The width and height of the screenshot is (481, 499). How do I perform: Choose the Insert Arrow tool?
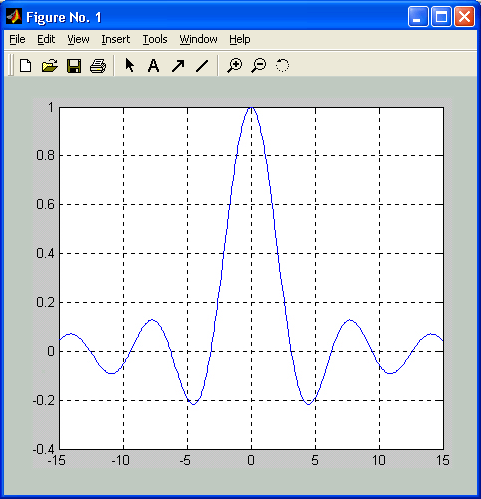pyautogui.click(x=178, y=66)
